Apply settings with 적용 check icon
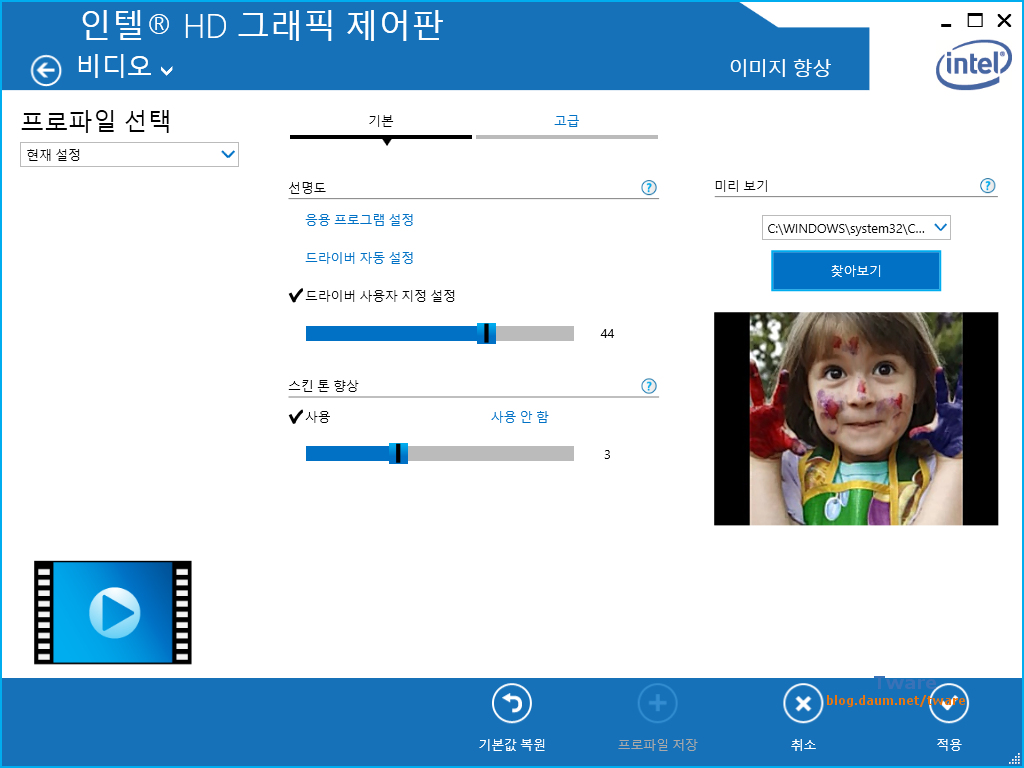 948,704
